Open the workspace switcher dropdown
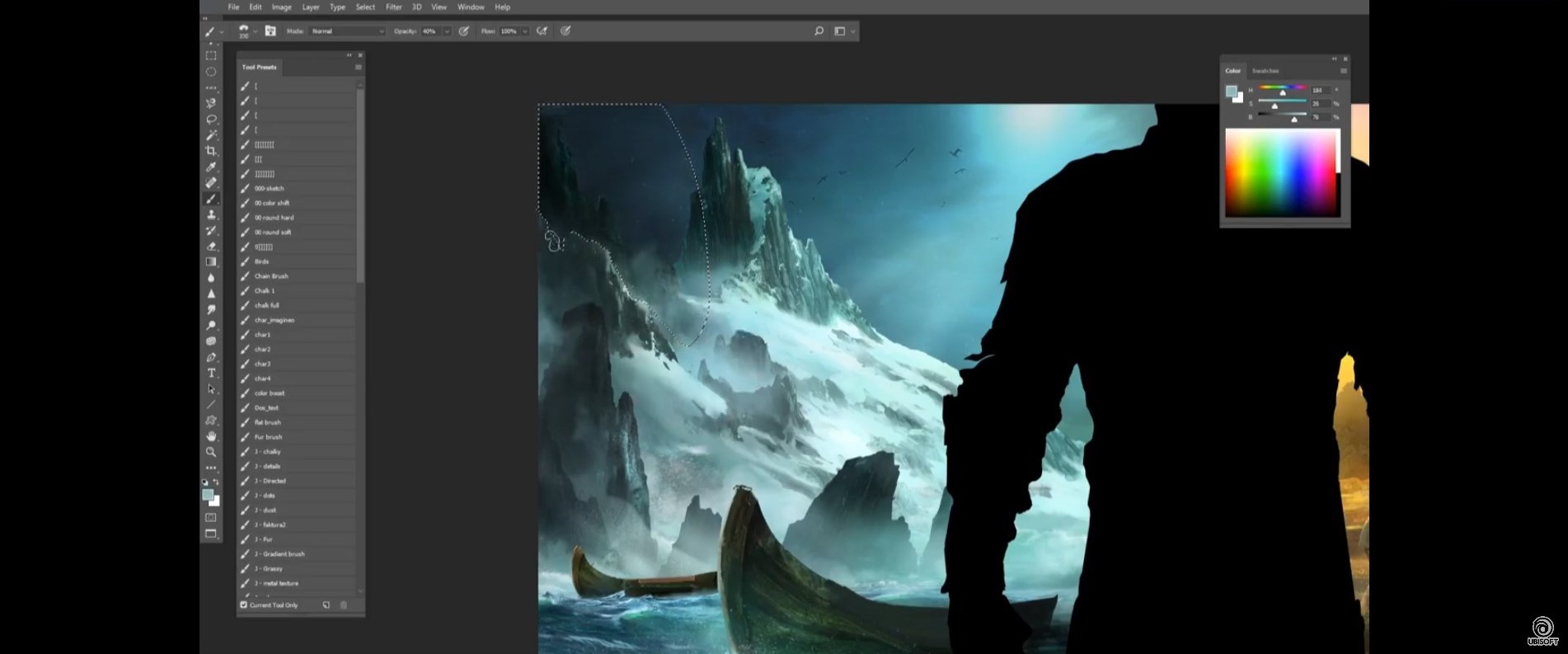The width and height of the screenshot is (1568, 654). coord(844,31)
